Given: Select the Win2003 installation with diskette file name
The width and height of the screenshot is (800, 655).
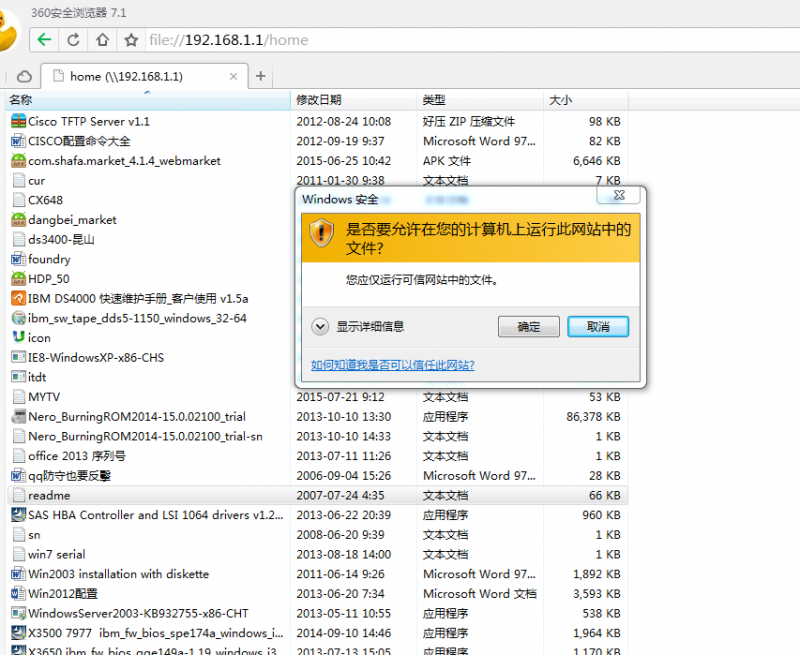Looking at the screenshot, I should 119,574.
